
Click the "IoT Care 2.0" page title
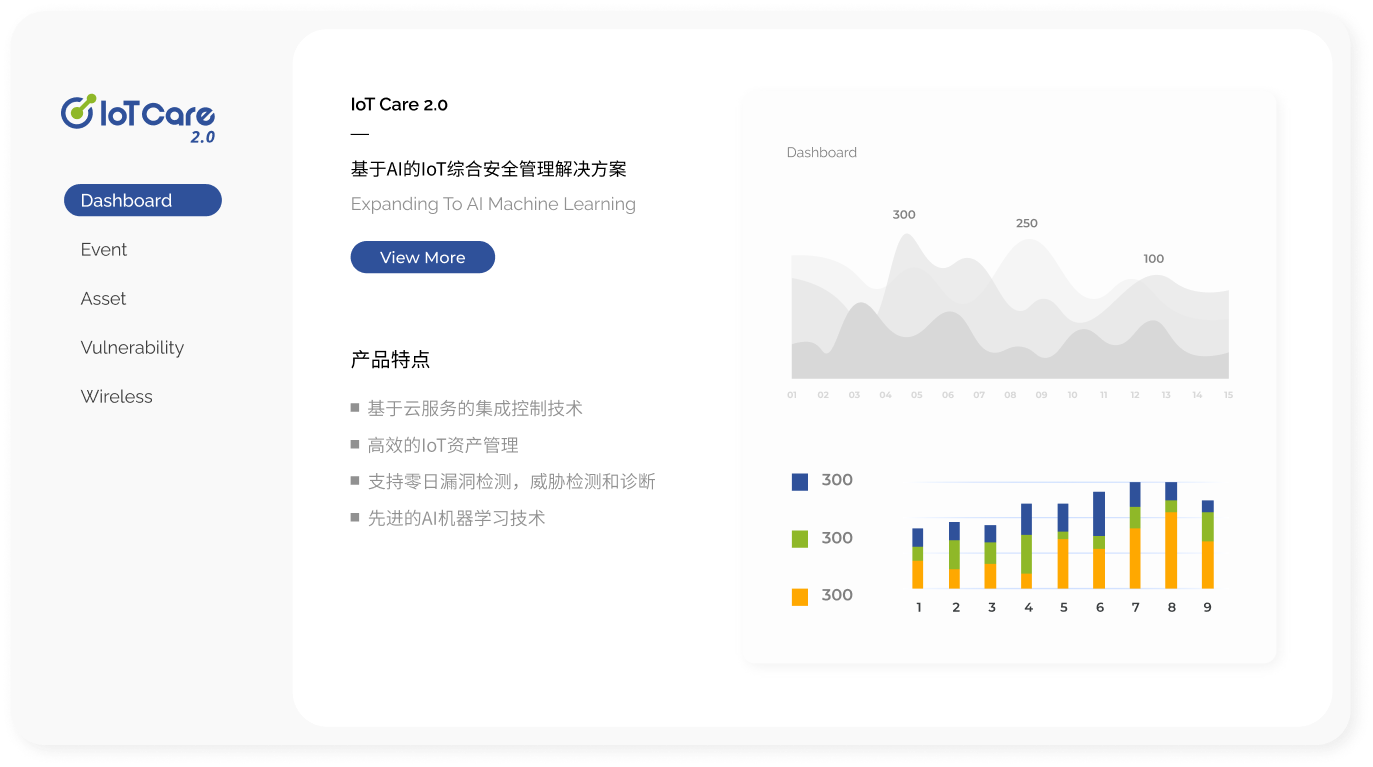(399, 104)
